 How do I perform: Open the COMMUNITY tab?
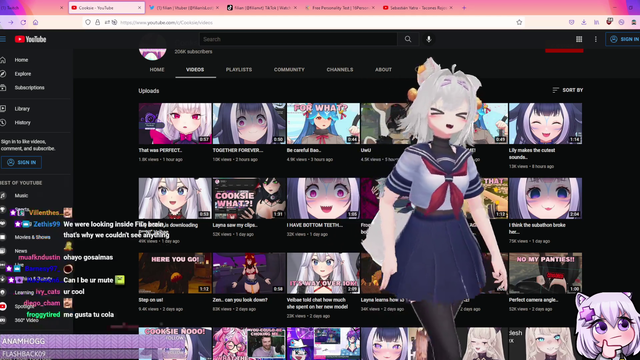289,70
